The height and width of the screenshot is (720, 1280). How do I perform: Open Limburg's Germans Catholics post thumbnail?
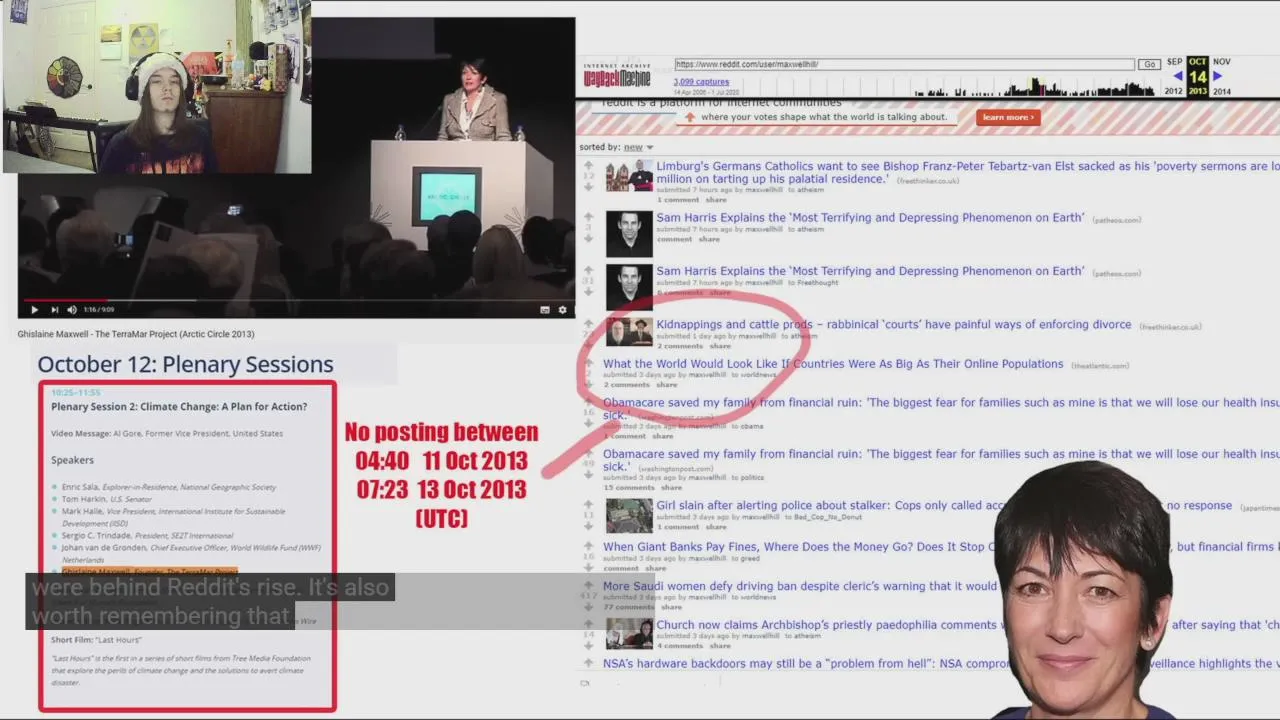click(629, 176)
